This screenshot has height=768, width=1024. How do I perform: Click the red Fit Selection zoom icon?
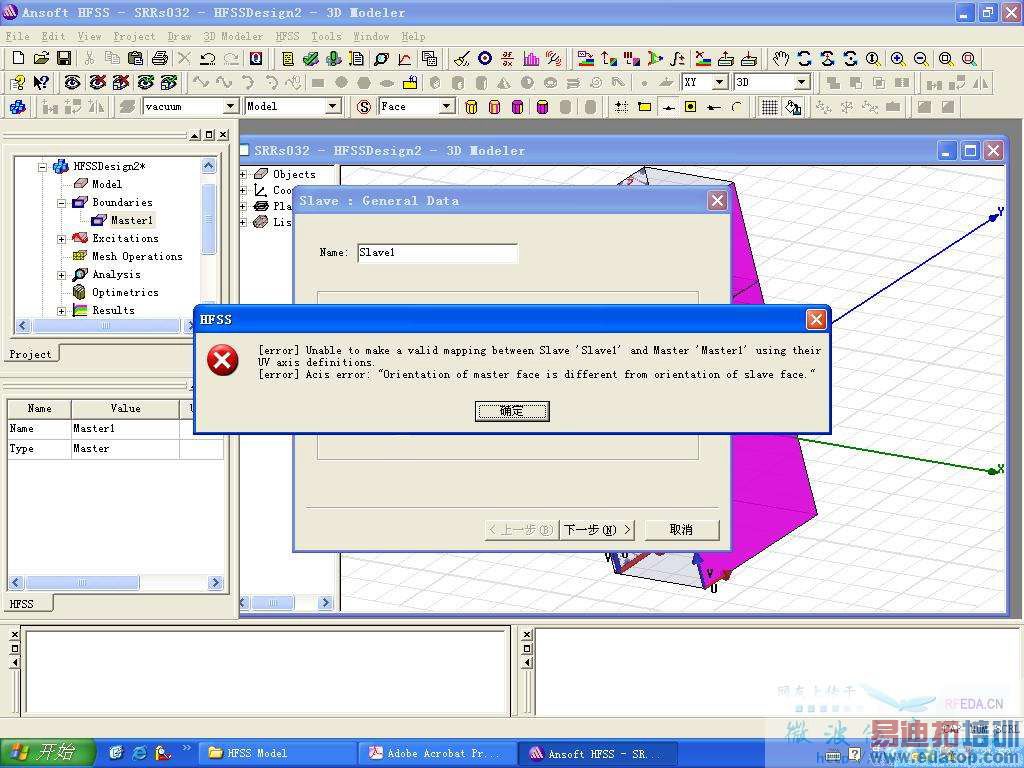tap(968, 59)
